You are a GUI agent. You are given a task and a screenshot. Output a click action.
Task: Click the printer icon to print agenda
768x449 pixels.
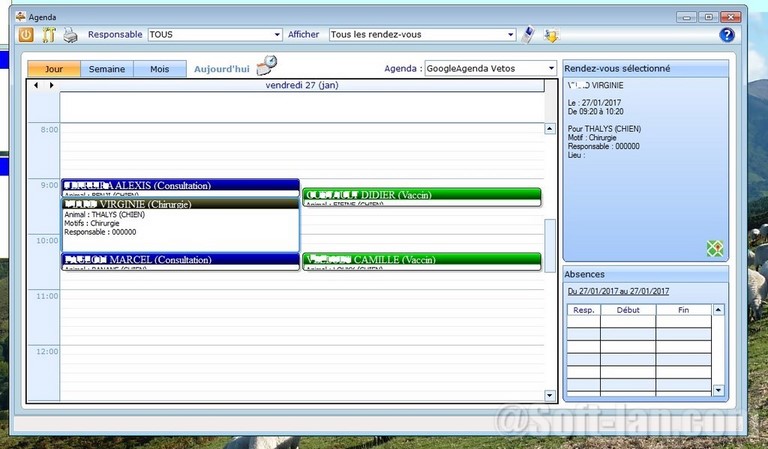71,35
